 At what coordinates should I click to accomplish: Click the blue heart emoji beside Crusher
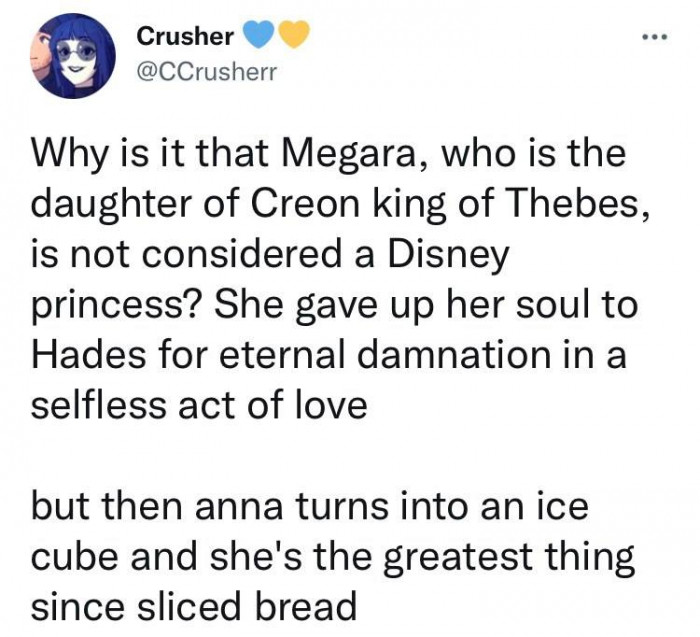(258, 34)
